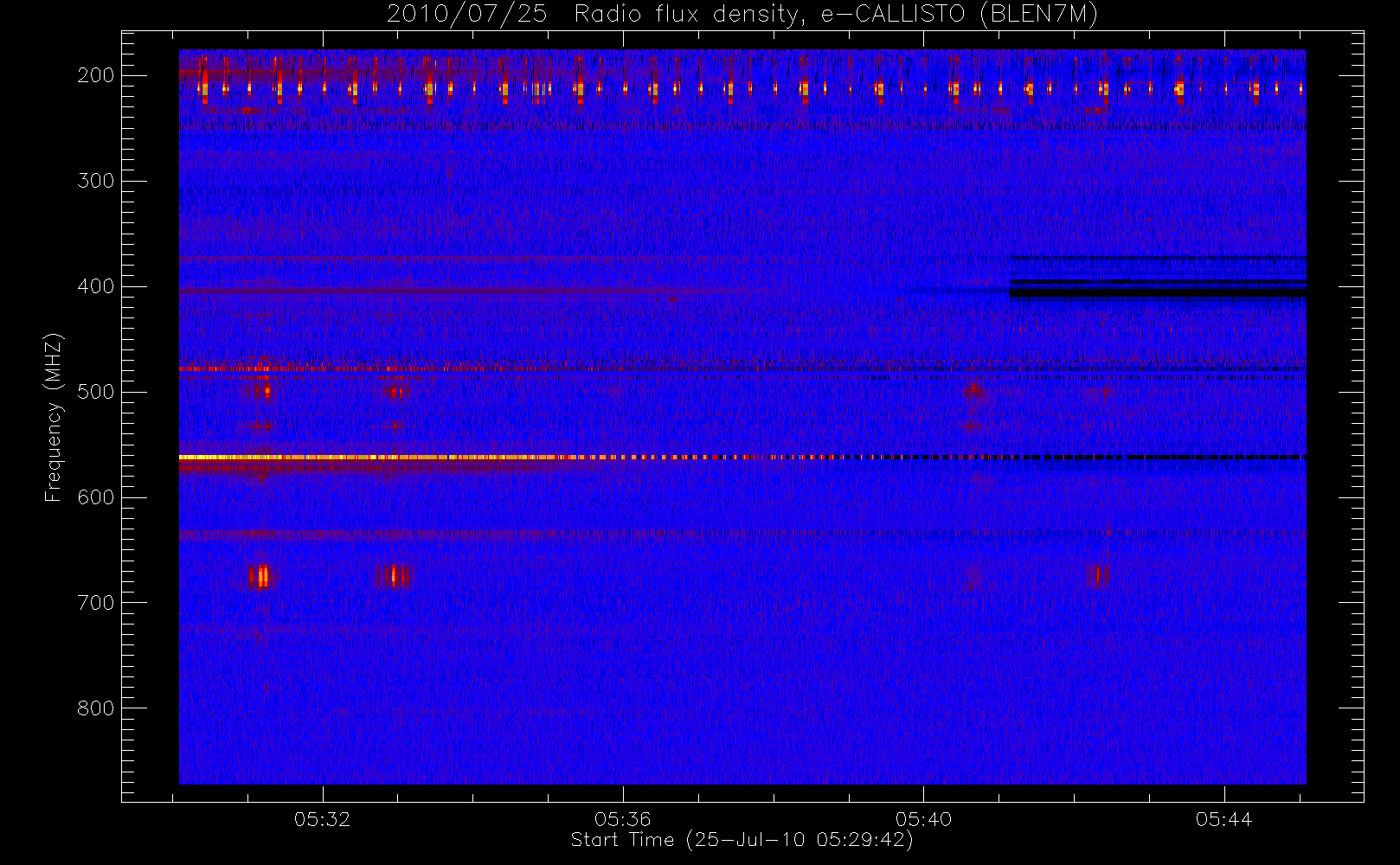Click the 05:44 time tick label

click(x=1224, y=819)
